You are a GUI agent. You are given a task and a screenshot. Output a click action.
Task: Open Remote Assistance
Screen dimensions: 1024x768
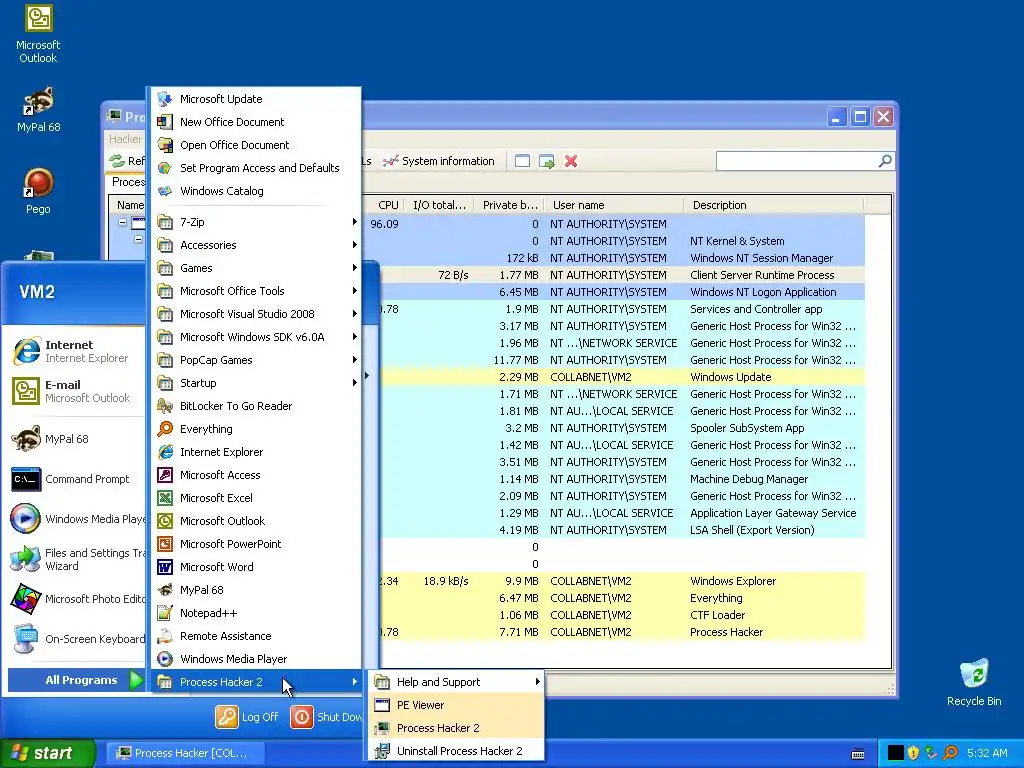click(x=257, y=636)
